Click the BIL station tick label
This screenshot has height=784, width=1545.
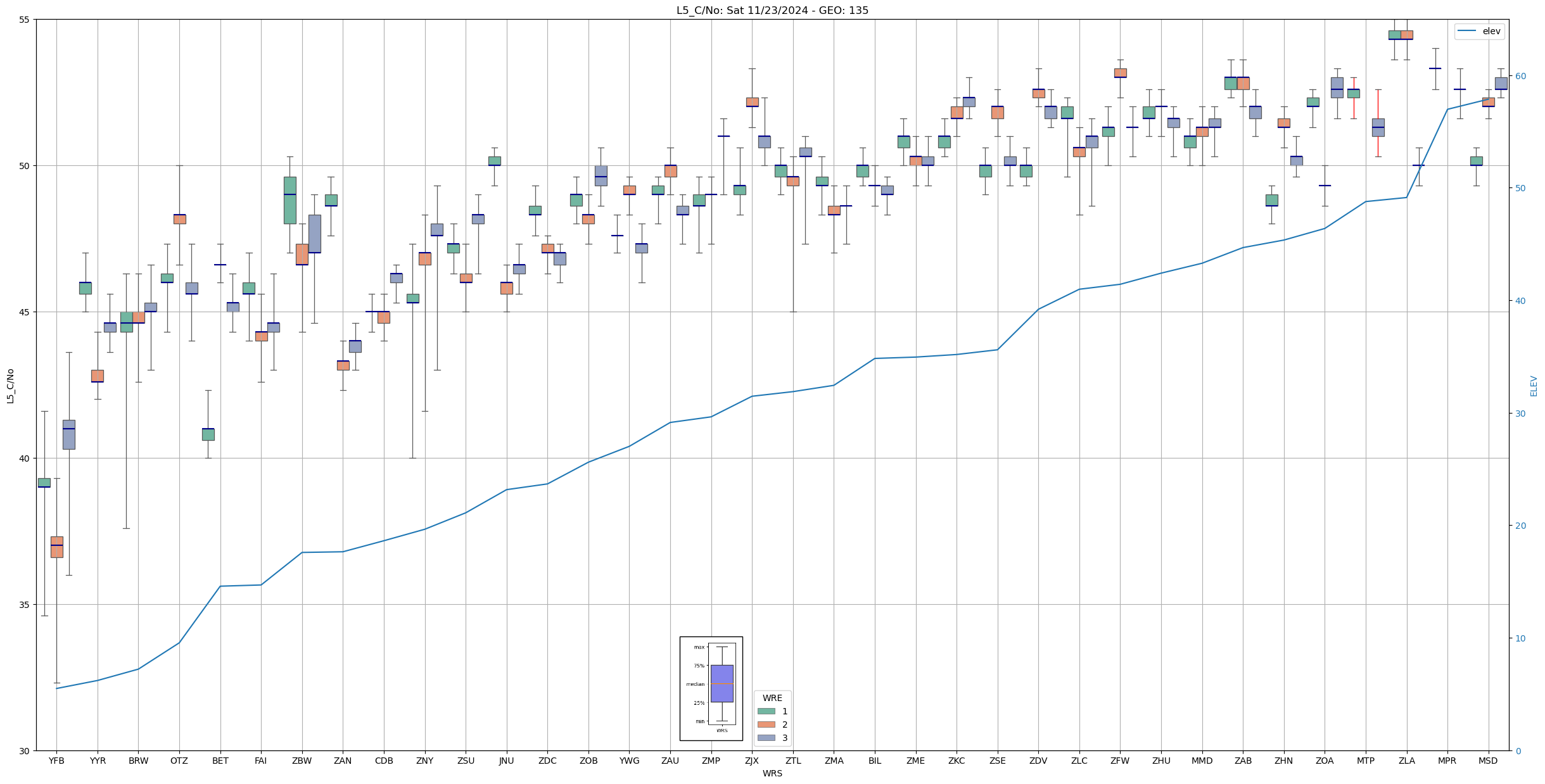875,761
